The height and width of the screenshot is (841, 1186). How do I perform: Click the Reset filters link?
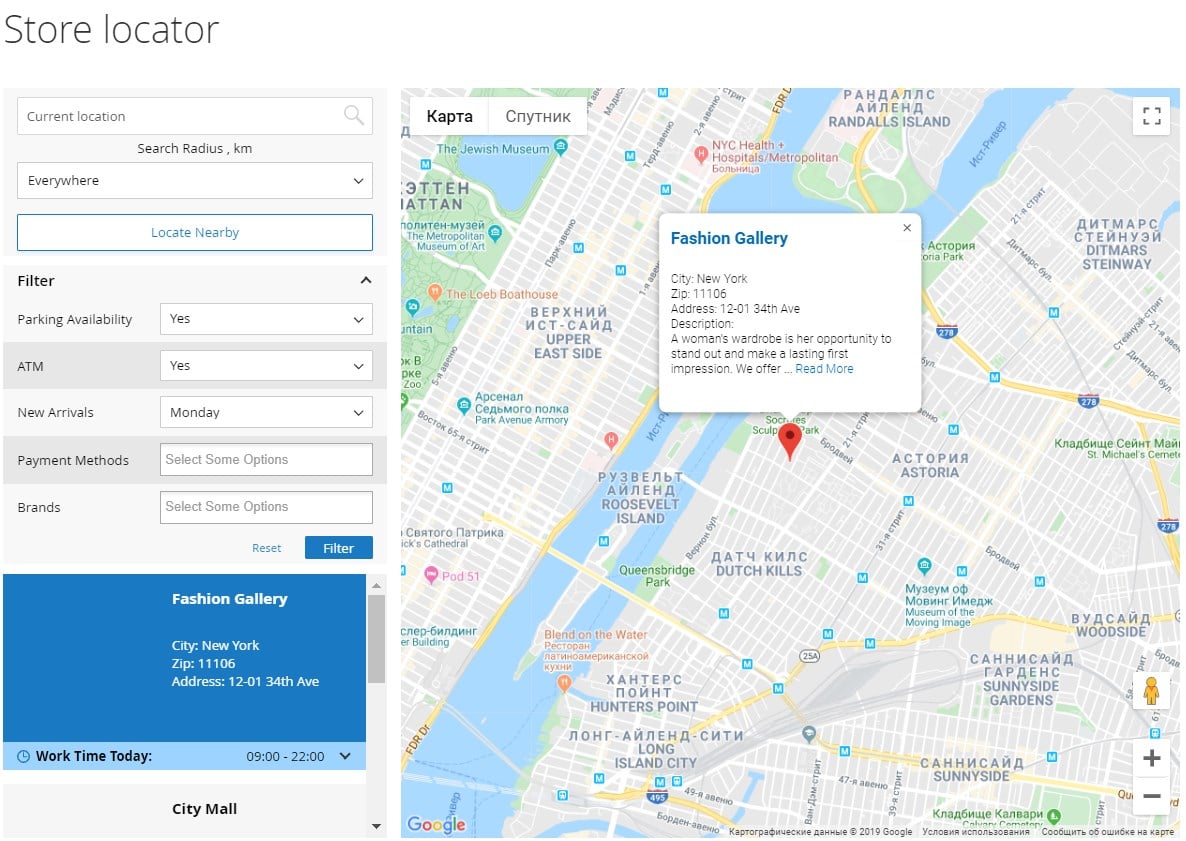click(266, 548)
